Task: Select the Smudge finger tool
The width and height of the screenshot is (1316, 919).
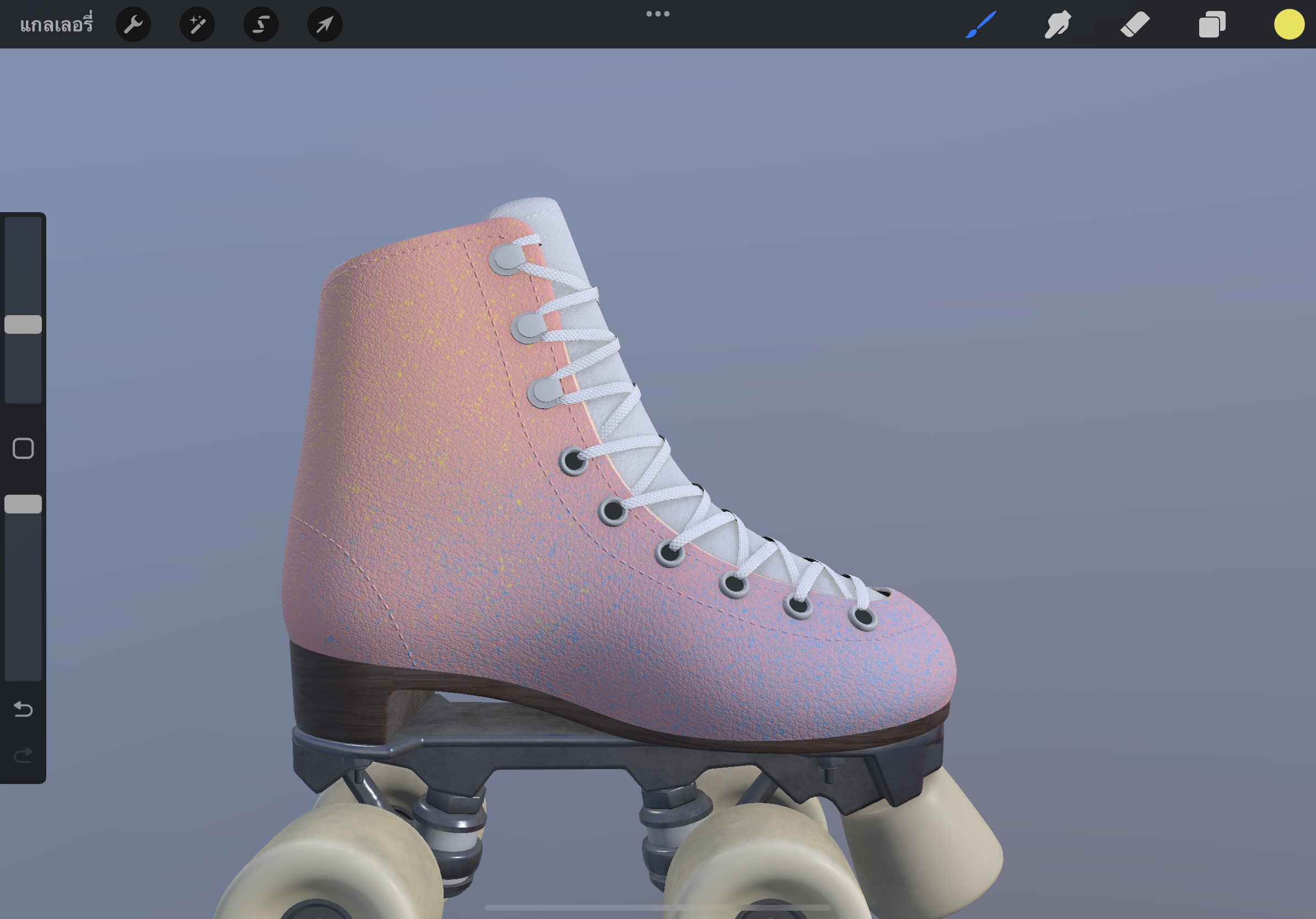Action: tap(1058, 25)
